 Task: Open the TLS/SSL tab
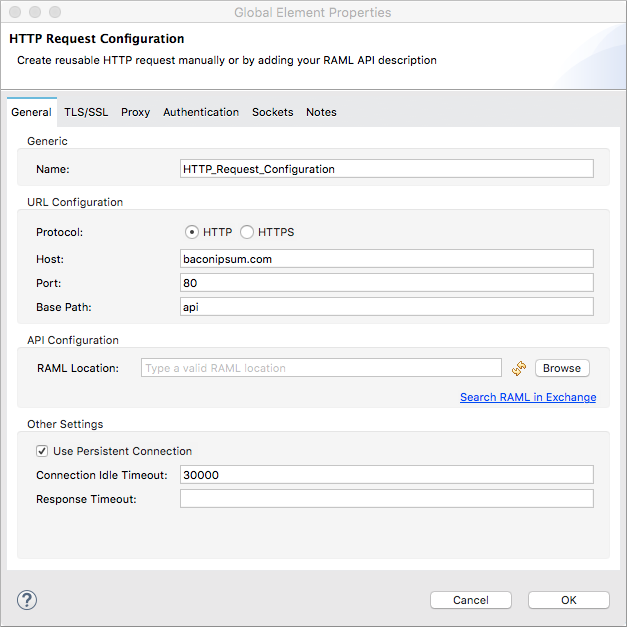click(86, 112)
